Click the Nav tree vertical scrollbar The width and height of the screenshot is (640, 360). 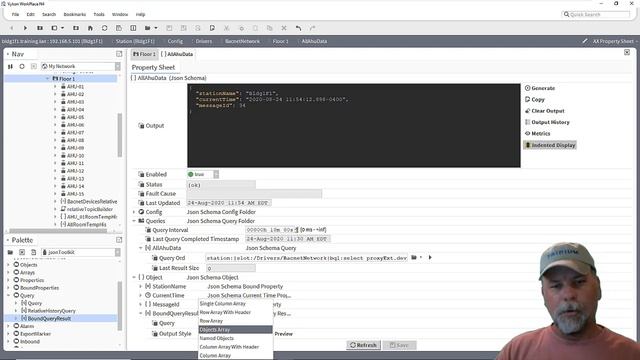click(120, 135)
